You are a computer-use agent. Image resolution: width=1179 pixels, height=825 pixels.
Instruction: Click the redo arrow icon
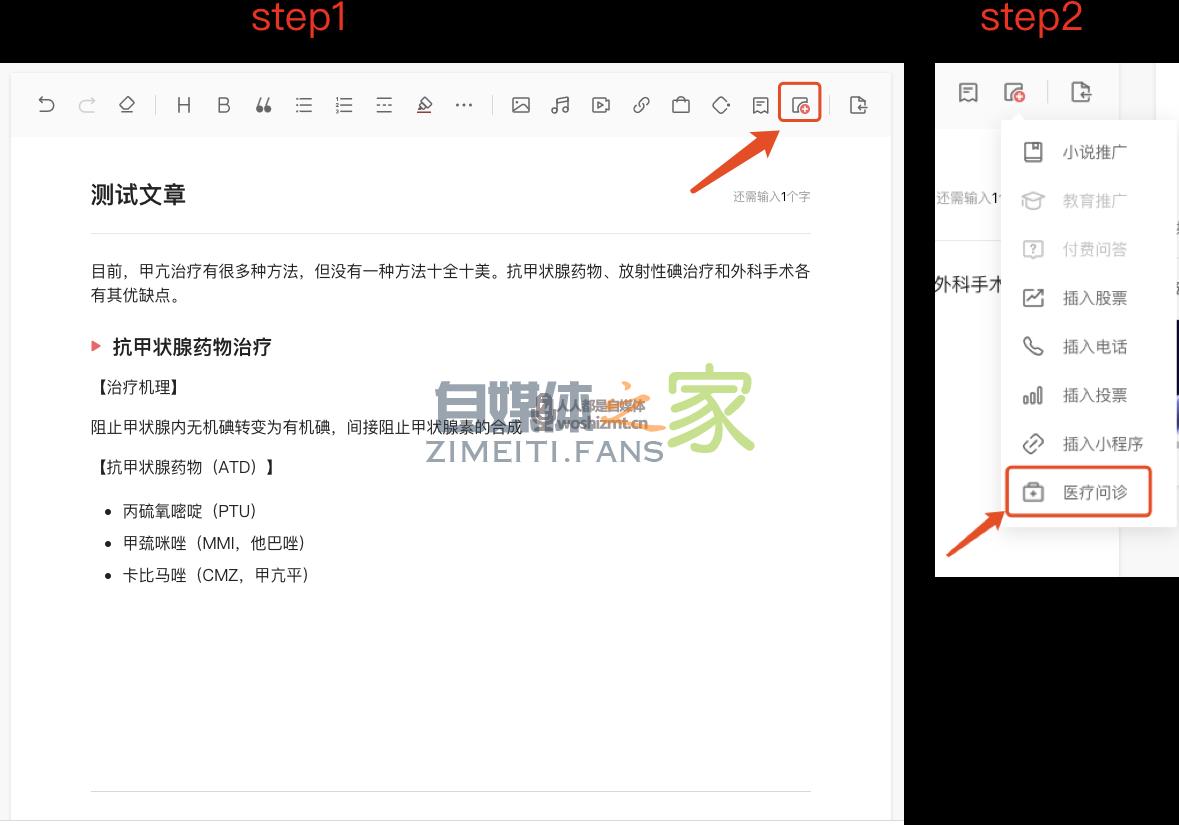(x=87, y=104)
